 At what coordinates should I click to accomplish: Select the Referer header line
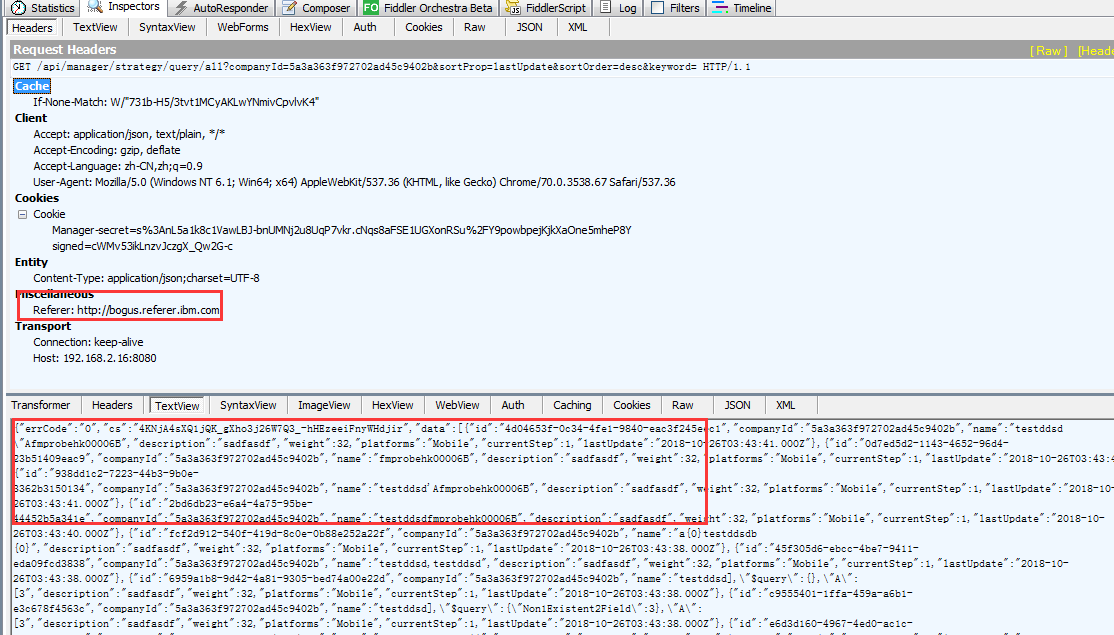click(126, 310)
